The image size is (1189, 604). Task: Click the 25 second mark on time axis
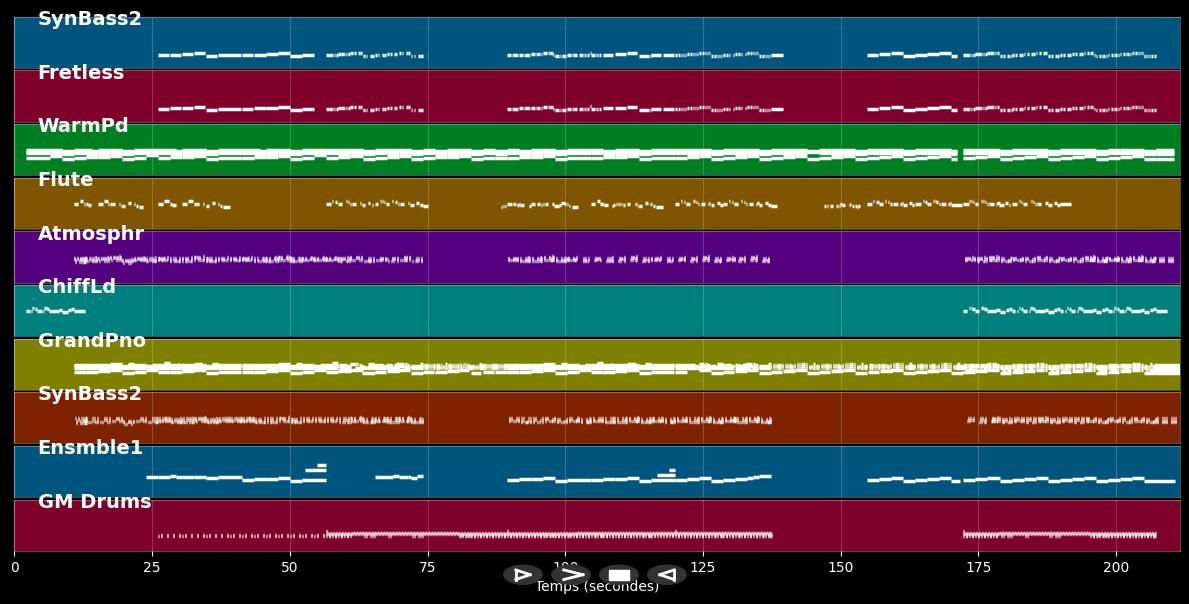pyautogui.click(x=152, y=567)
